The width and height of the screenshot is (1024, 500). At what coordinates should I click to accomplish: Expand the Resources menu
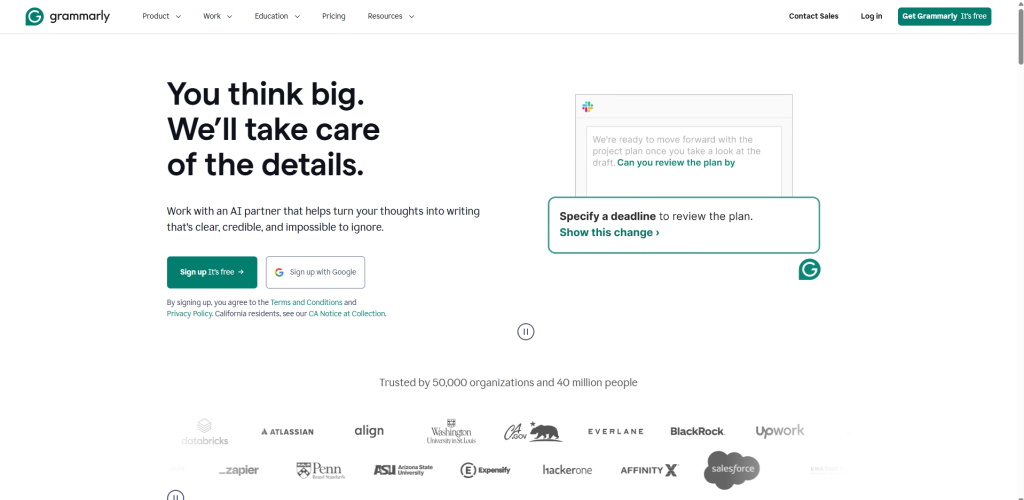(x=391, y=16)
